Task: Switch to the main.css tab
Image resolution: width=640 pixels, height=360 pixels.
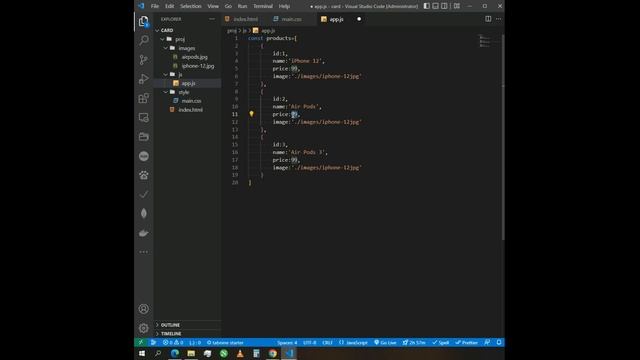Action: [x=291, y=19]
